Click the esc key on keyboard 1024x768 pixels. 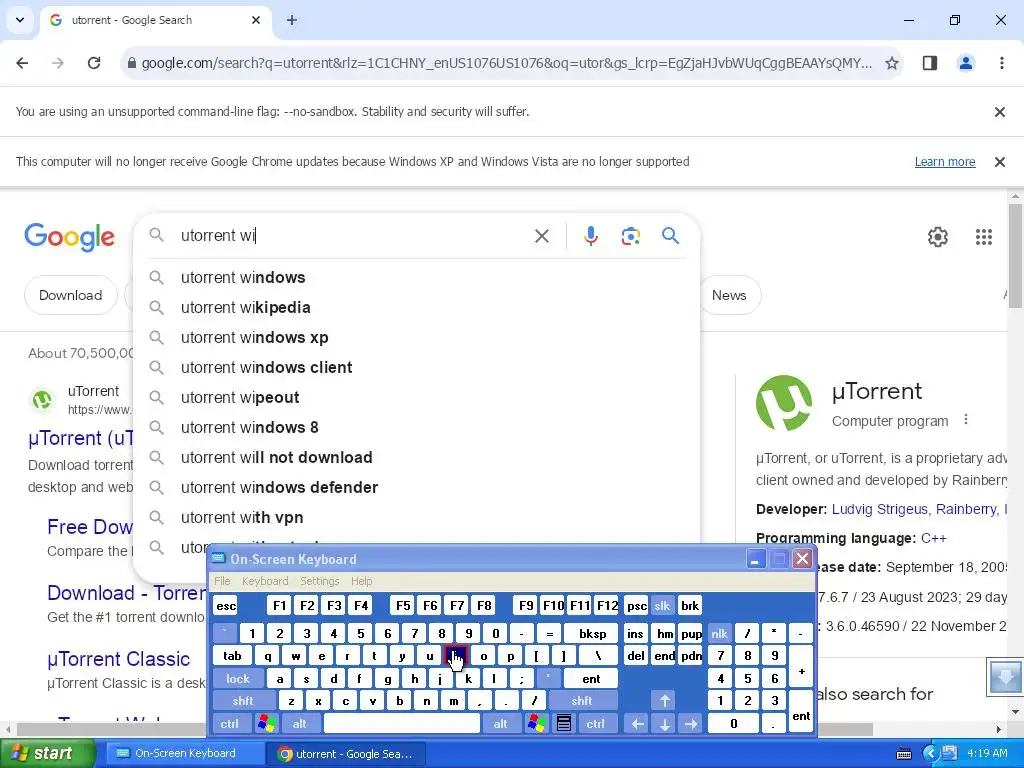(x=226, y=605)
